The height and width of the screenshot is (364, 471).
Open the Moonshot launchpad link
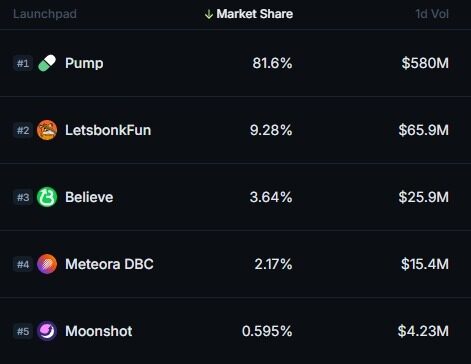click(x=99, y=331)
